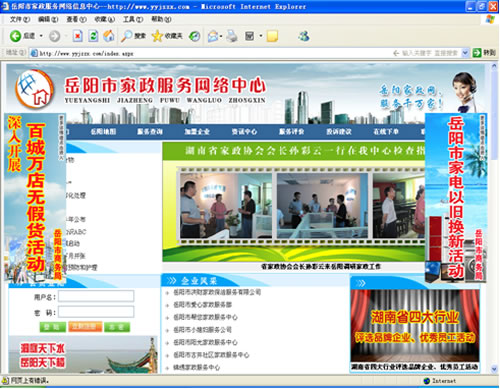Click the Print printer icon

pyautogui.click(x=232, y=36)
